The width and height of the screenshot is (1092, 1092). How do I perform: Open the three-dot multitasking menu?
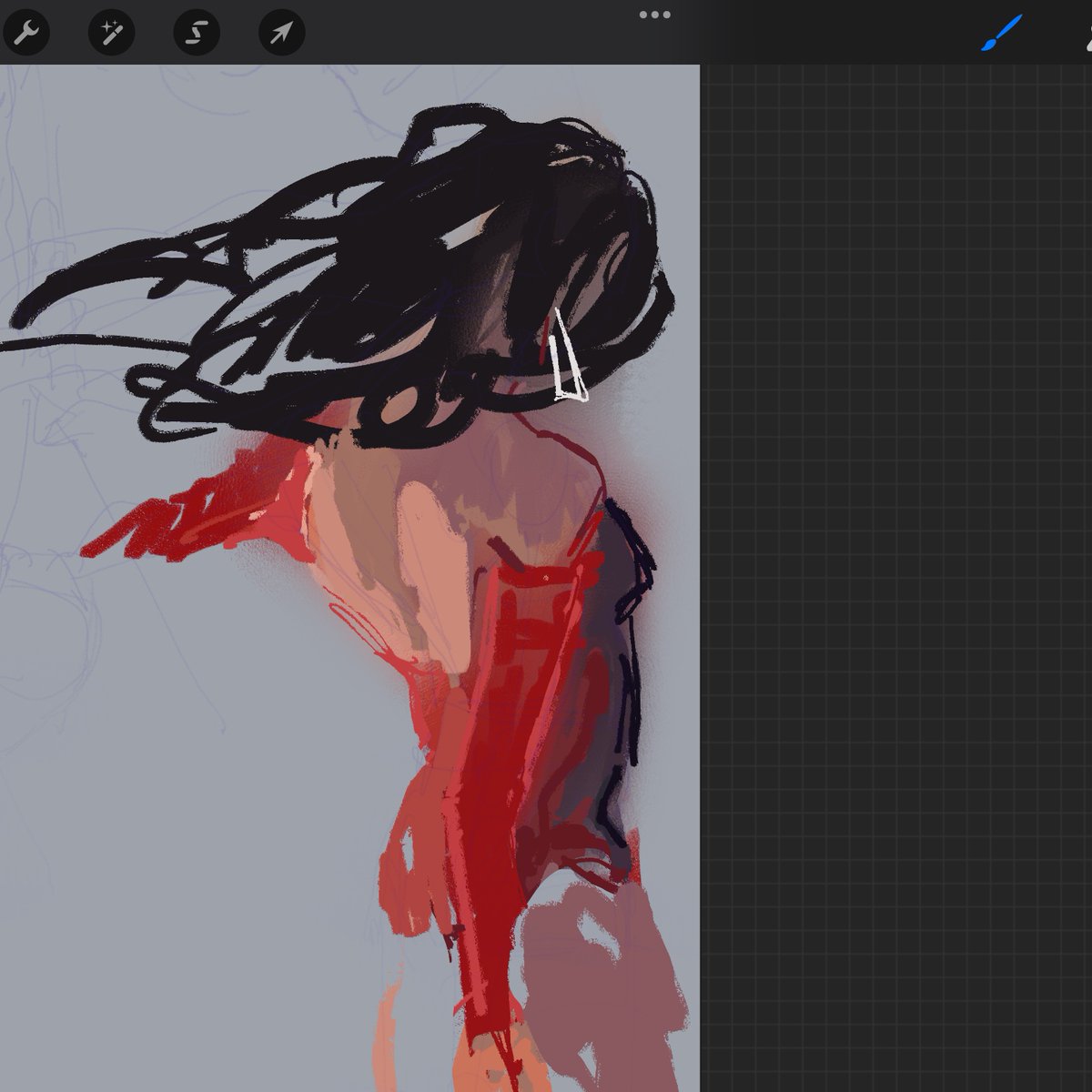point(654,15)
